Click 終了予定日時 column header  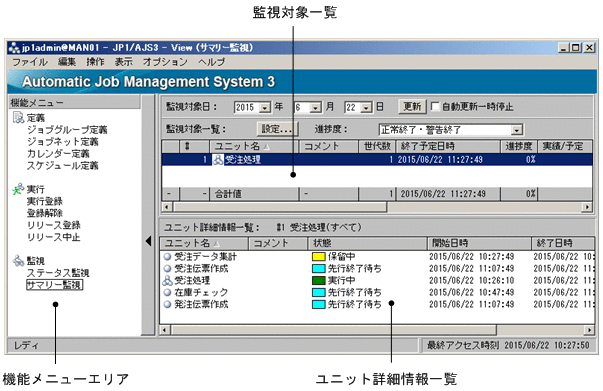pyautogui.click(x=448, y=146)
